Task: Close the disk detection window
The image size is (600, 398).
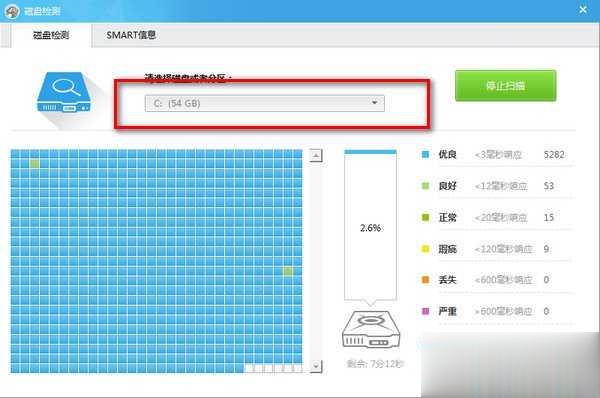Action: (x=583, y=10)
